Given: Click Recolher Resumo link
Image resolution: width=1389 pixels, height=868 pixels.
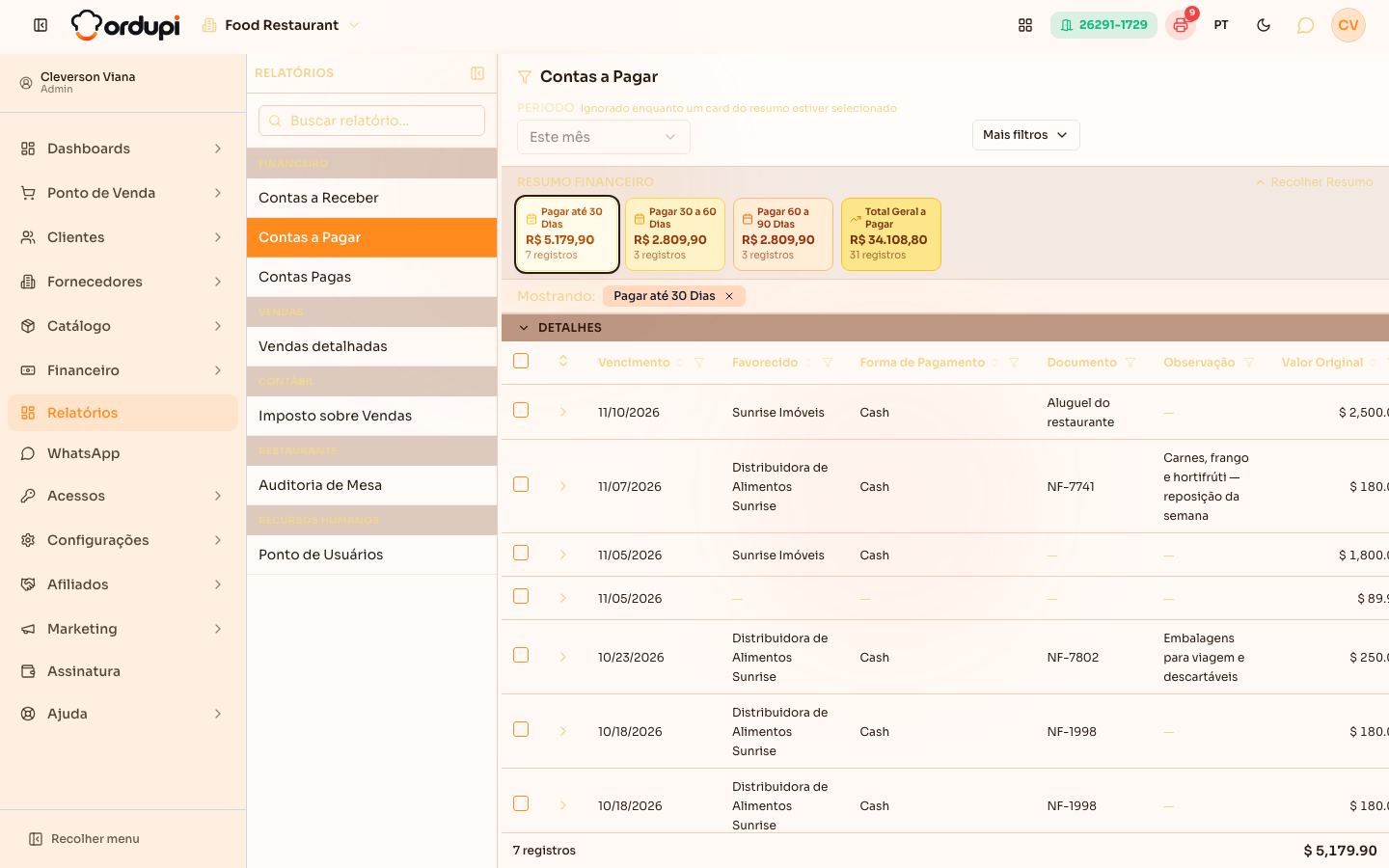Looking at the screenshot, I should click(1314, 182).
